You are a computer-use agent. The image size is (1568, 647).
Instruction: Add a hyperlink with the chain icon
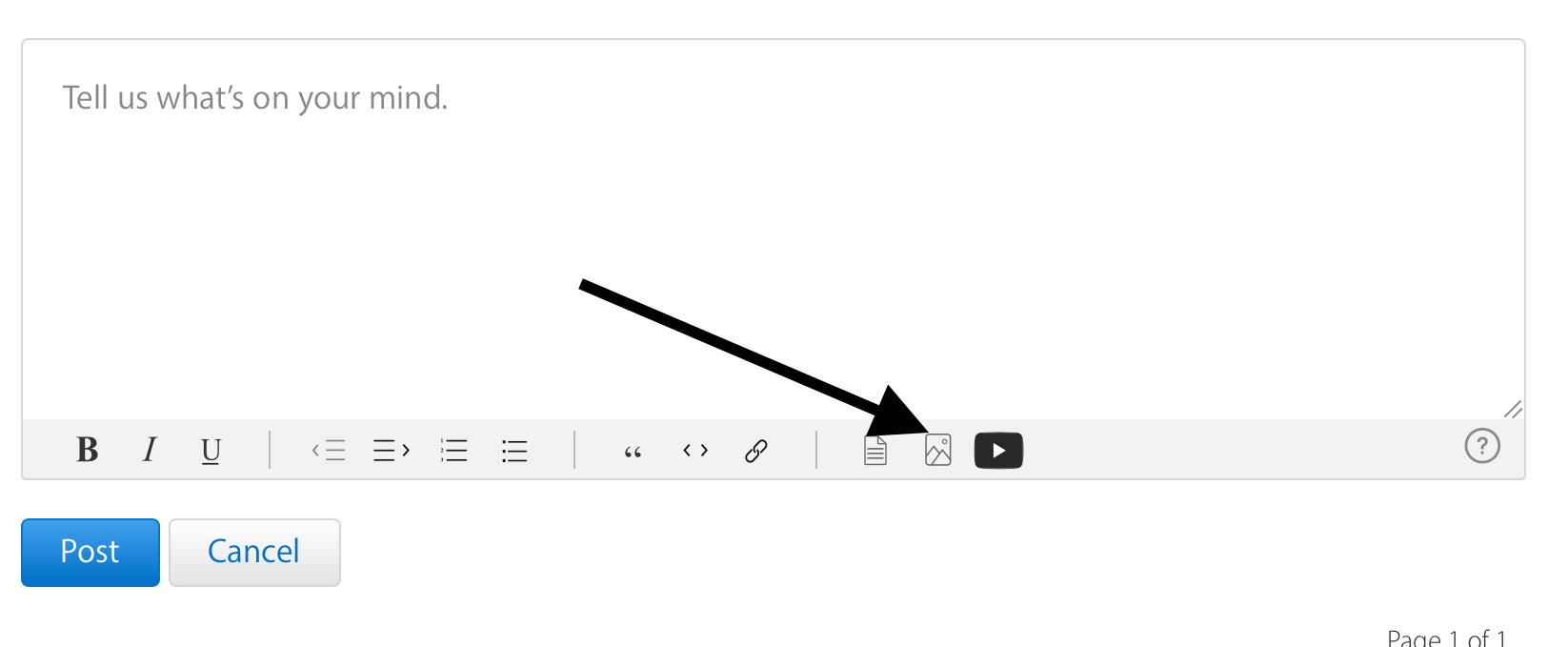coord(756,450)
